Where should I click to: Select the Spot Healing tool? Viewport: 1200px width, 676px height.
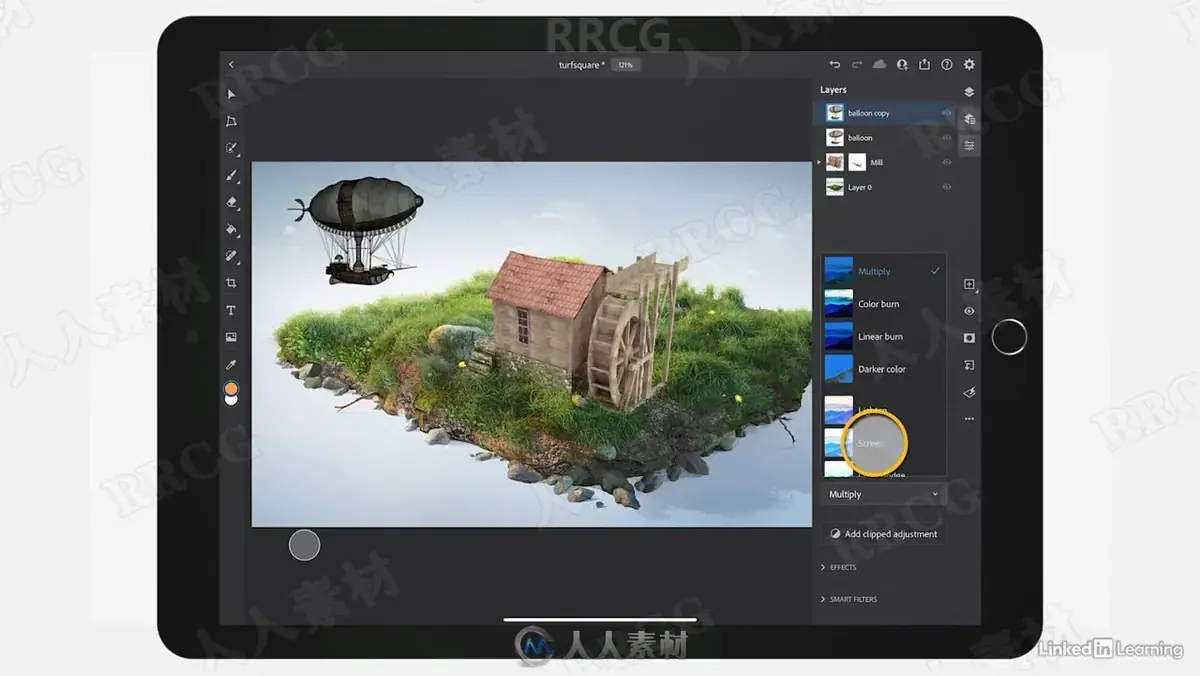pos(231,256)
